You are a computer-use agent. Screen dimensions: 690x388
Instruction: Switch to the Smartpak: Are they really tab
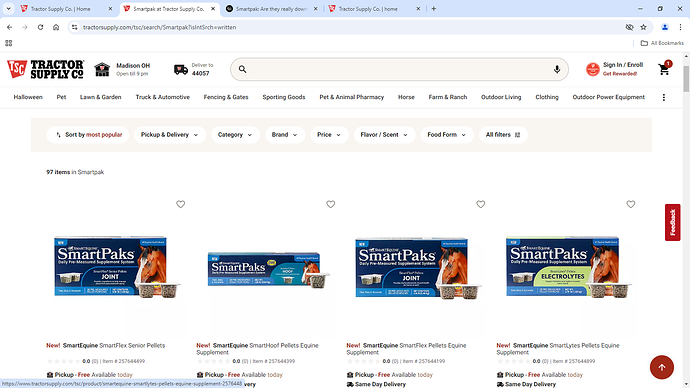point(272,9)
